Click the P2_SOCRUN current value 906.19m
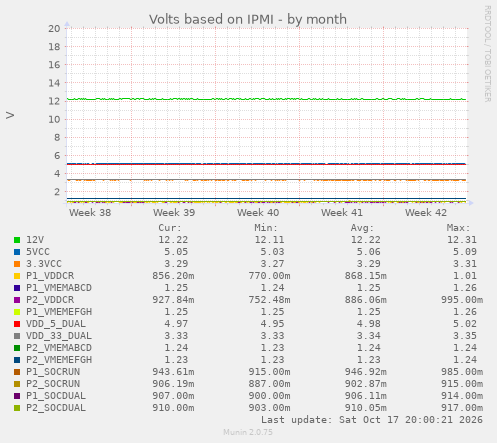 [173, 384]
